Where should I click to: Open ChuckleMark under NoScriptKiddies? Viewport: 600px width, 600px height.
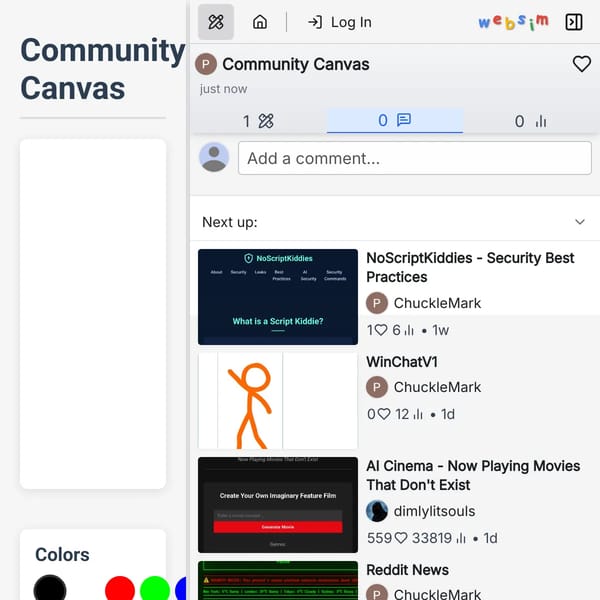point(437,303)
